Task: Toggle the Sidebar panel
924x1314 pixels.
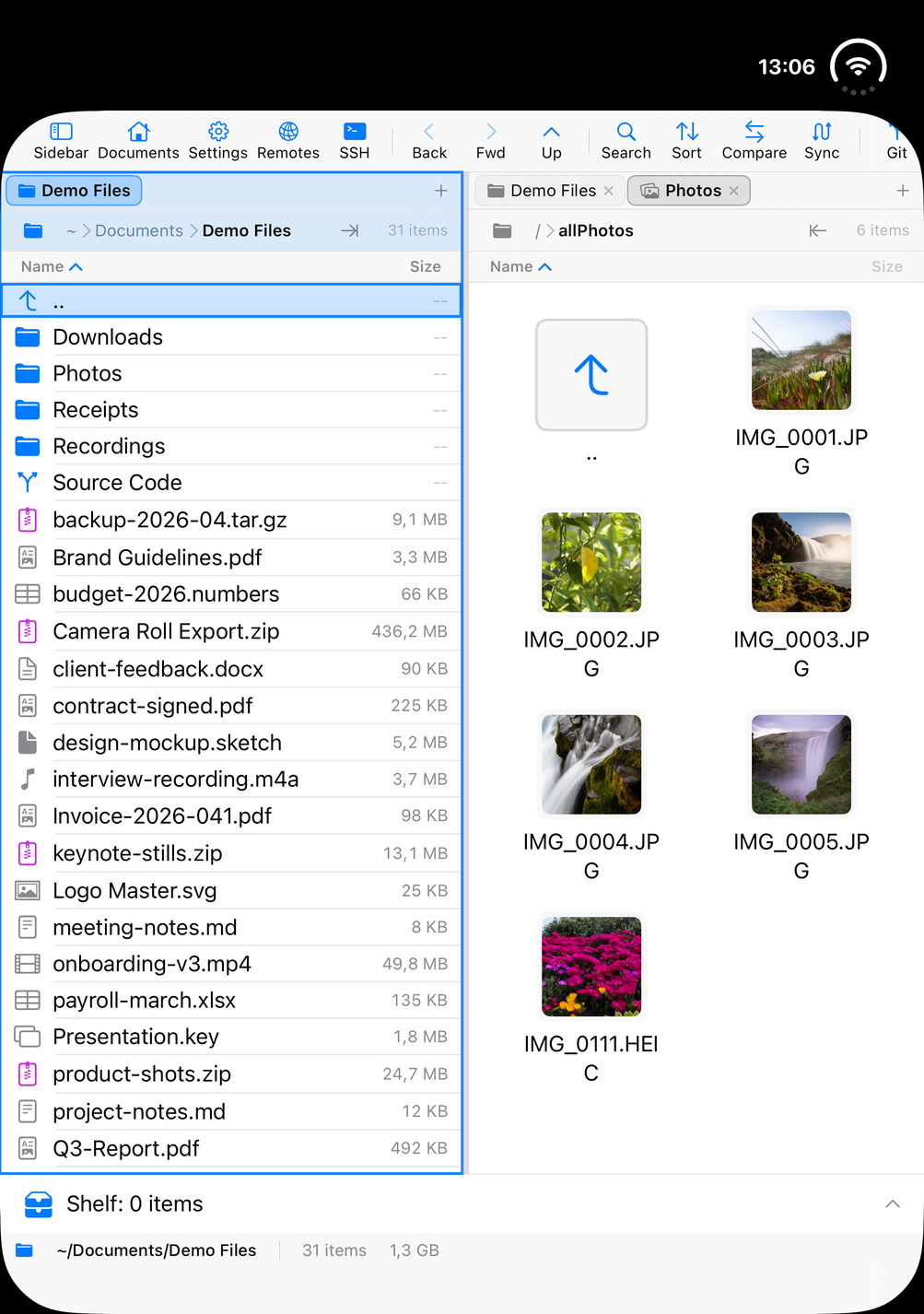Action: click(61, 141)
